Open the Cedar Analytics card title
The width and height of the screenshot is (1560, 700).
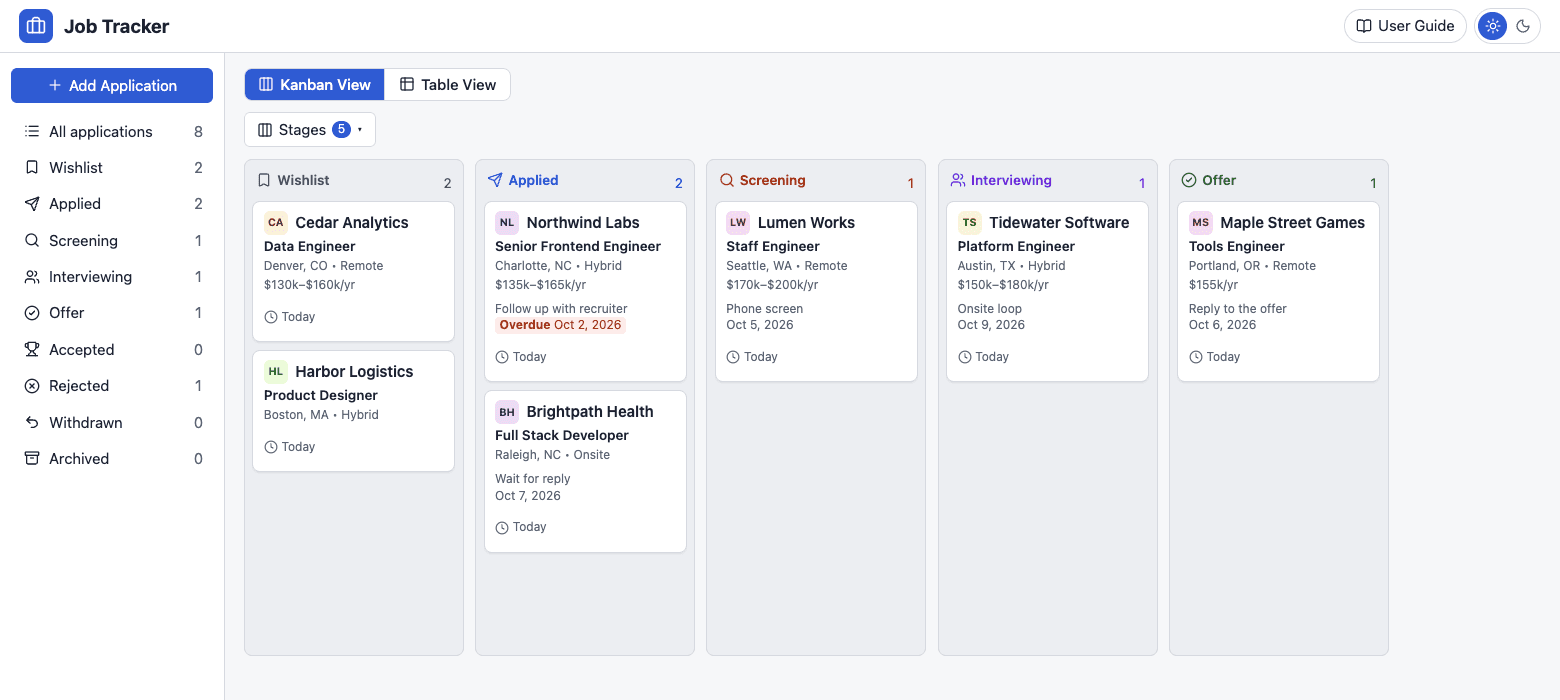352,223
